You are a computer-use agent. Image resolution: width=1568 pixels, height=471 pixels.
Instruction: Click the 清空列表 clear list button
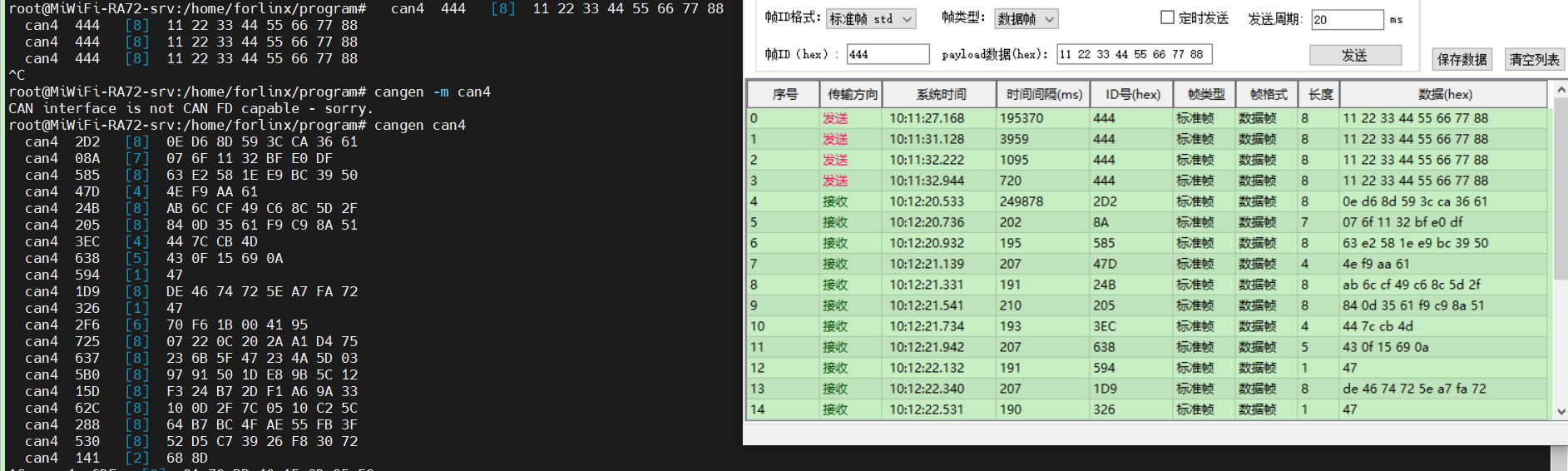[x=1535, y=59]
